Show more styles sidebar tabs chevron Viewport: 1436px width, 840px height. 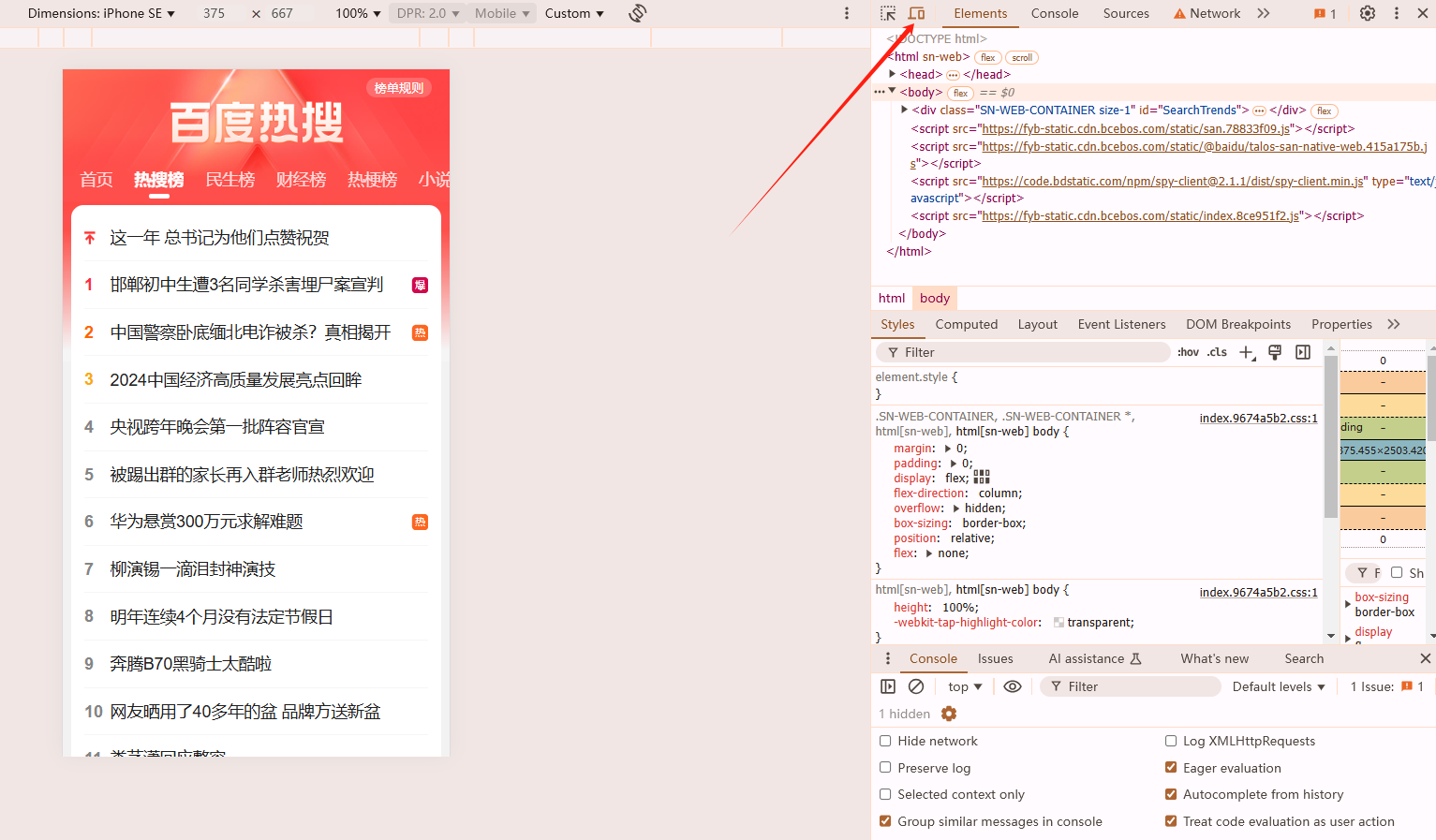[1394, 324]
